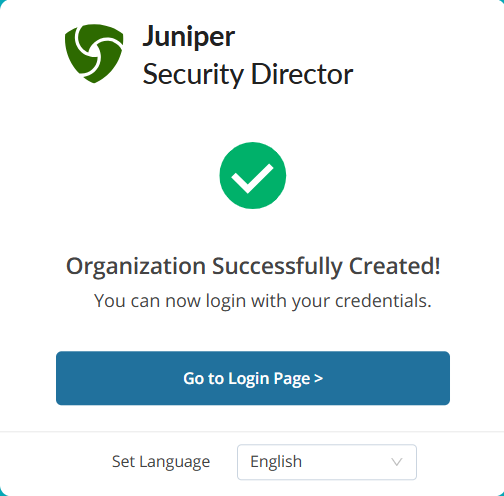The image size is (504, 496).
Task: Open the Set Language dropdown
Action: pyautogui.click(x=327, y=462)
